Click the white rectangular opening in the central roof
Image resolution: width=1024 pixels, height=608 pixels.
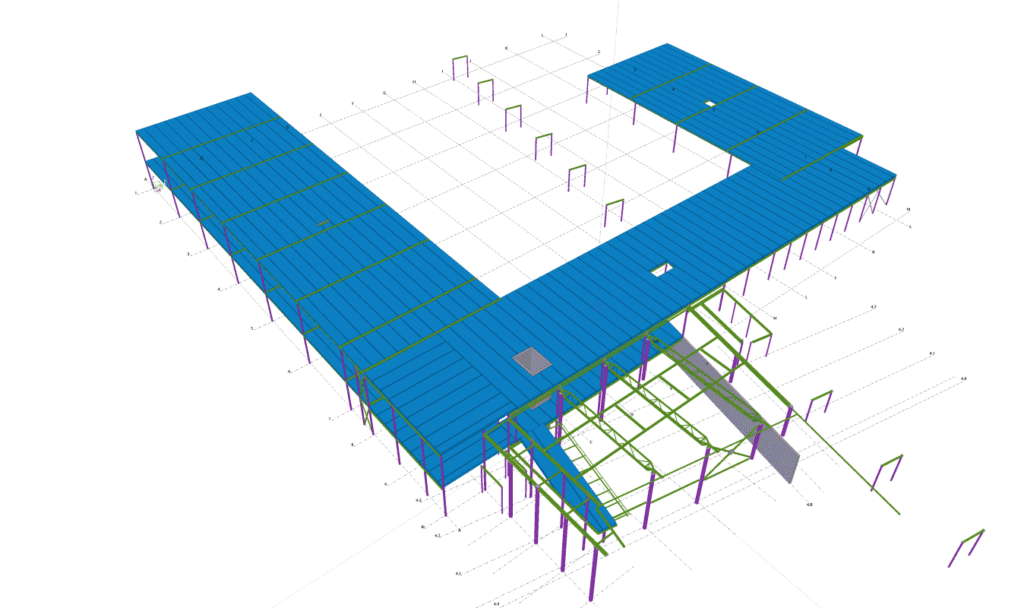(x=661, y=269)
